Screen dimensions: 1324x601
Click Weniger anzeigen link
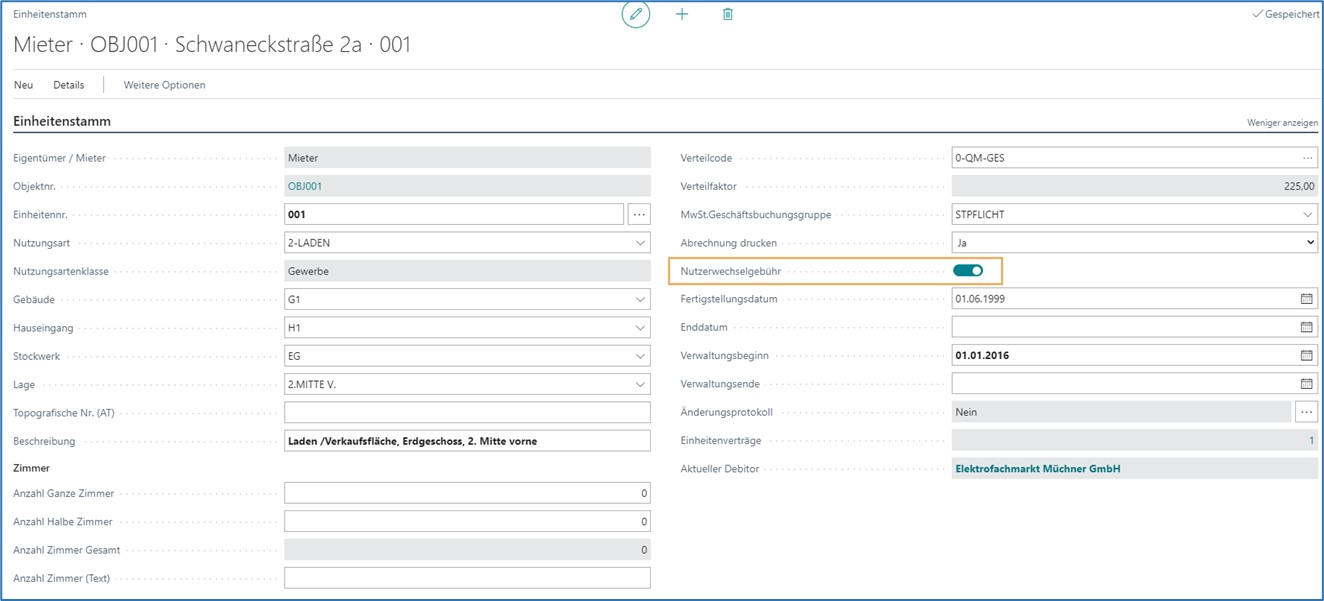tap(1281, 123)
